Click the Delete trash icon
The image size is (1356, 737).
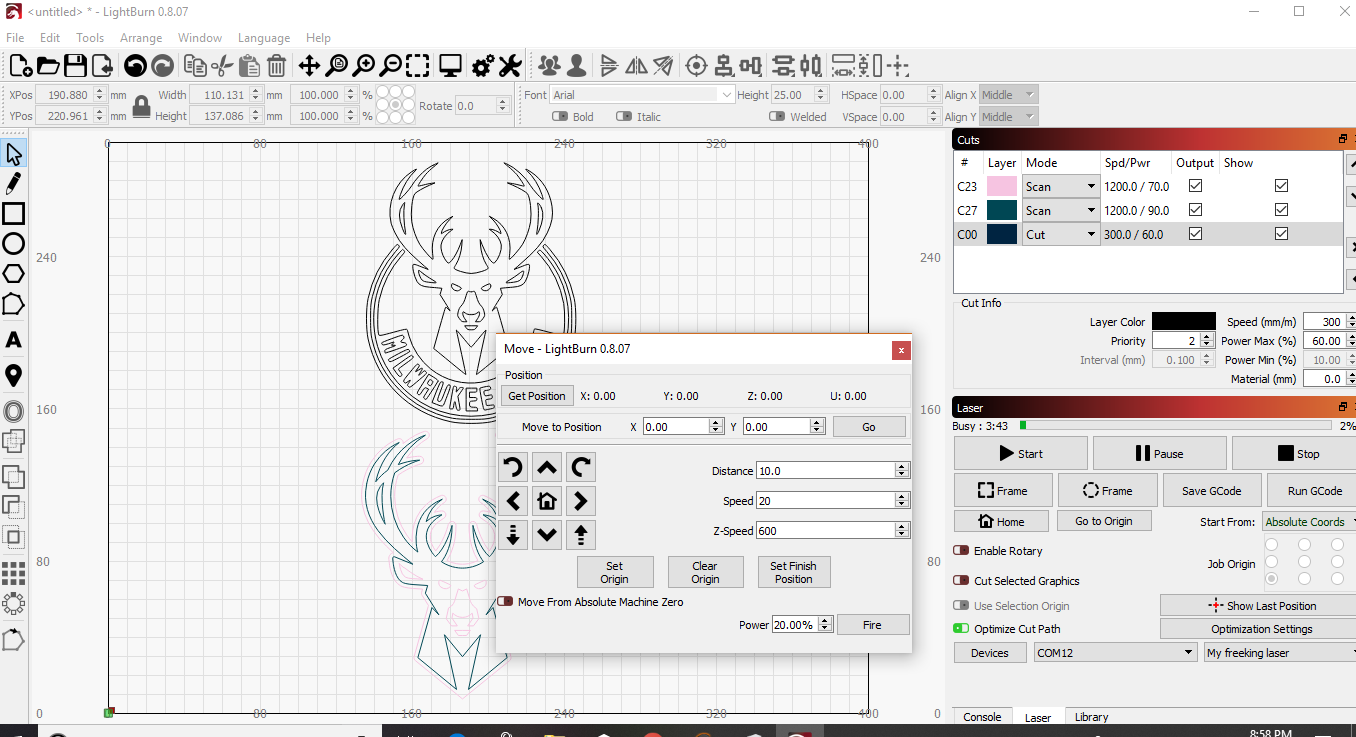click(277, 66)
